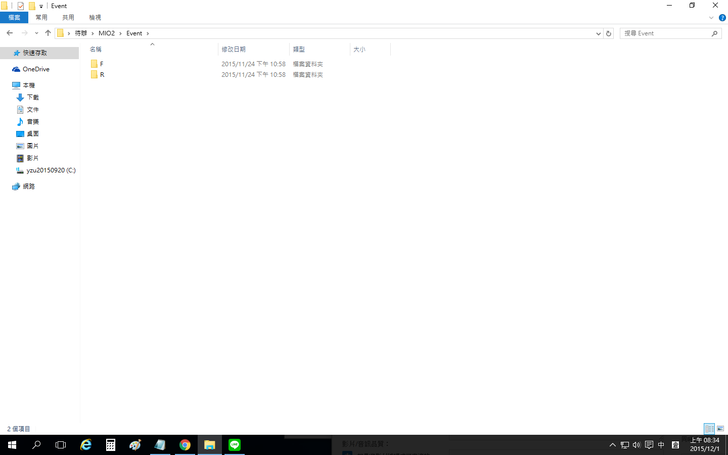This screenshot has width=728, height=455.
Task: Click the type cell of folder R
Action: tap(307, 75)
